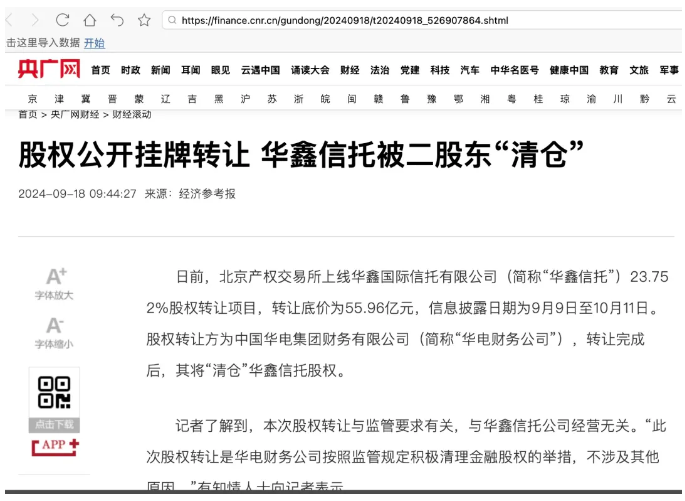Screen dimensions: 685x501
Task: Open the 中华名医号 nav item
Action: click(x=515, y=70)
